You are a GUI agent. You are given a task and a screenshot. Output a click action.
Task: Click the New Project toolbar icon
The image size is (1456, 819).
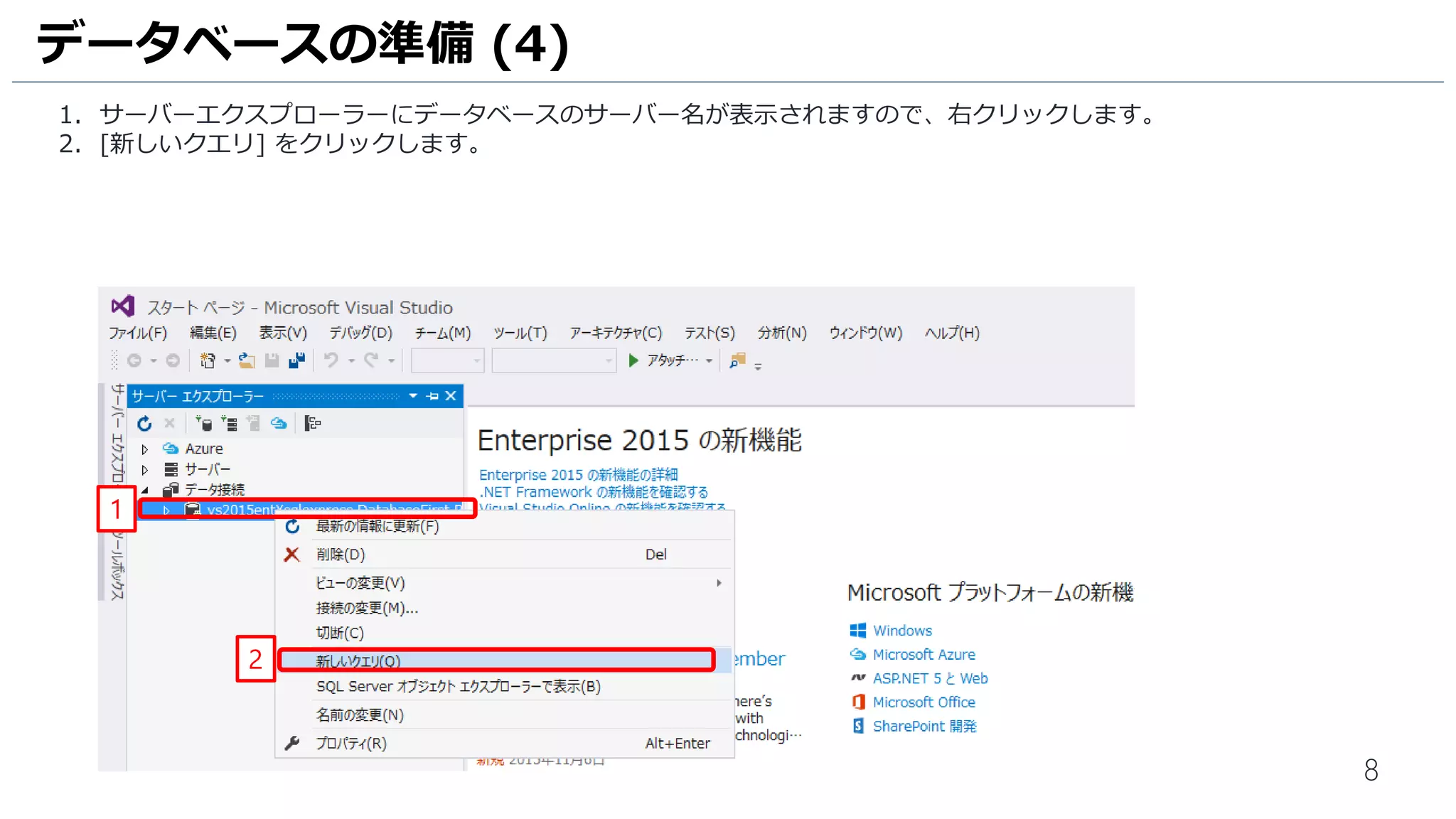(208, 361)
